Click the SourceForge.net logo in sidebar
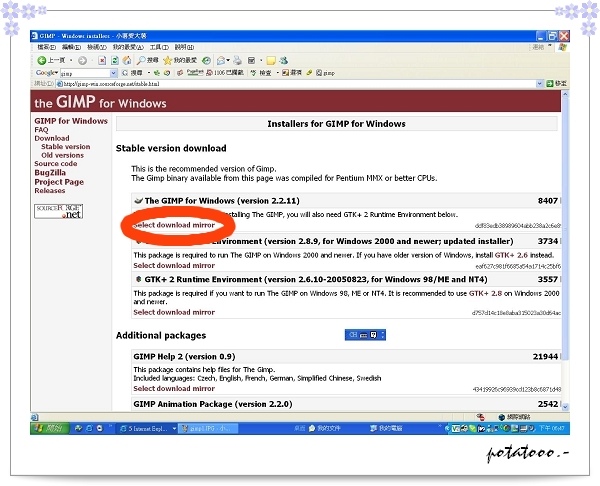The image size is (600, 486). click(59, 211)
